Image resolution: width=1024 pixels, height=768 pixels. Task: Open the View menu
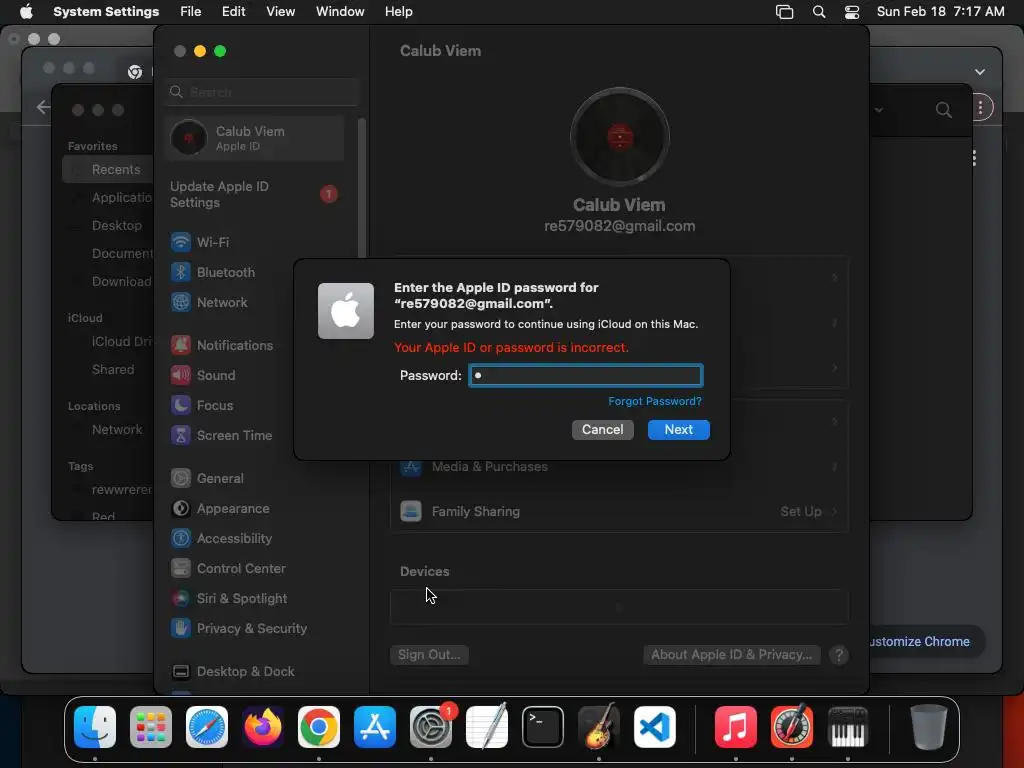(280, 12)
